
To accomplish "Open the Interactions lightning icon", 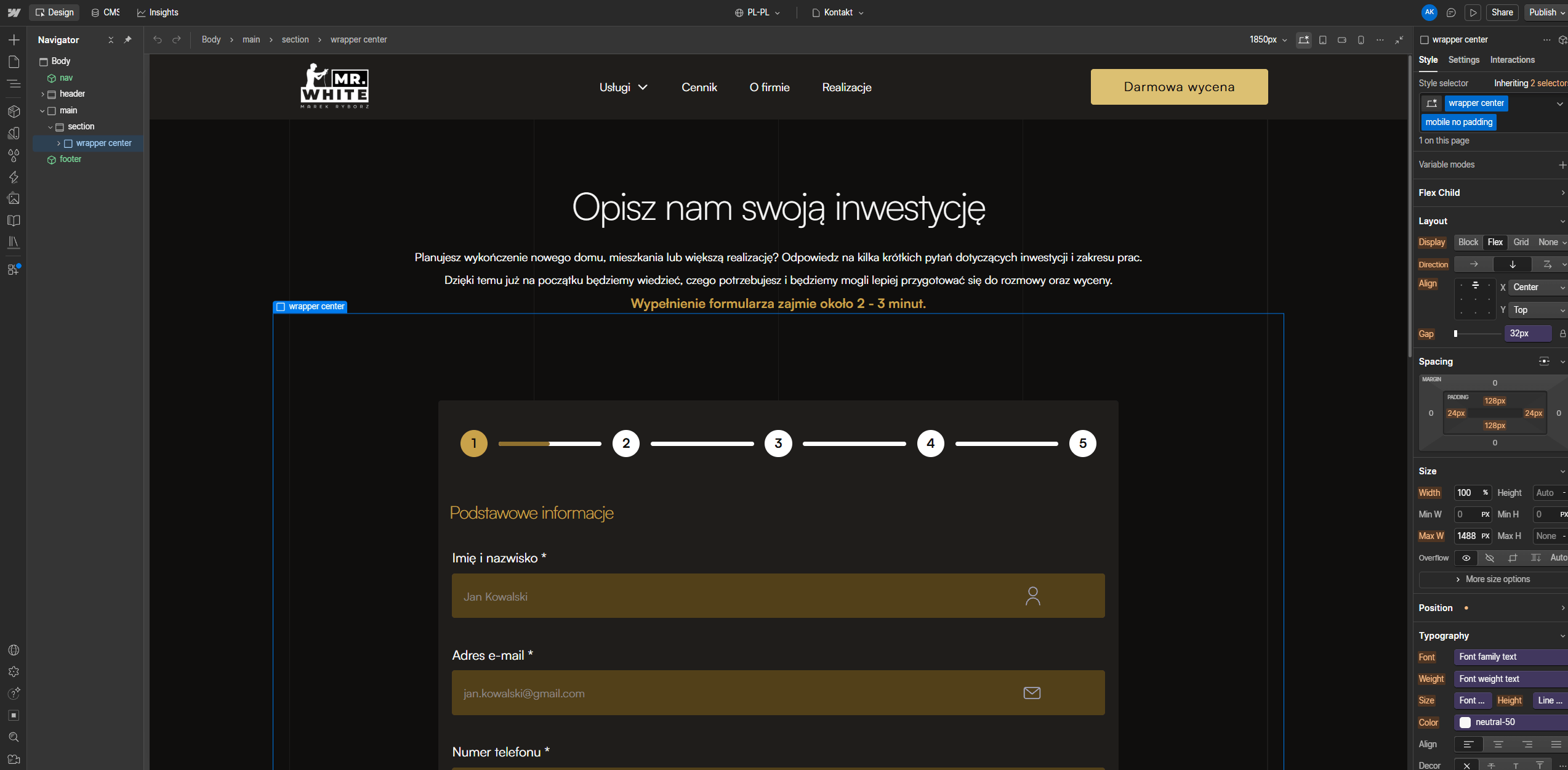I will pyautogui.click(x=14, y=177).
